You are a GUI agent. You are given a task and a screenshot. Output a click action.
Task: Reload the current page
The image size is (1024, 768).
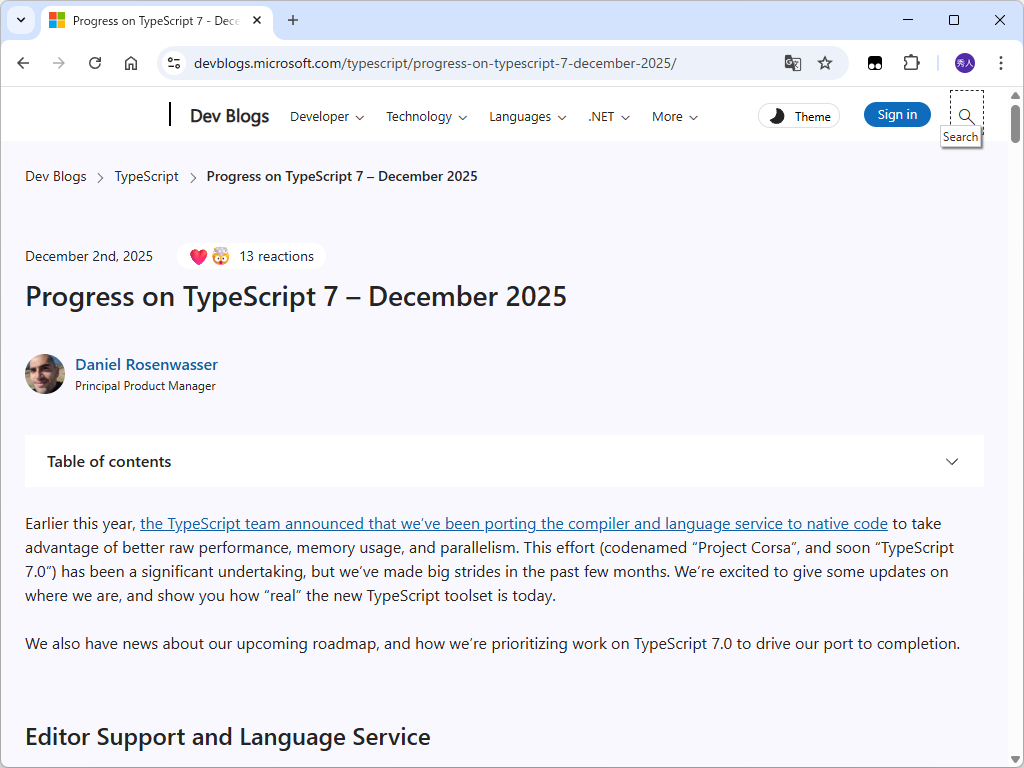[95, 63]
